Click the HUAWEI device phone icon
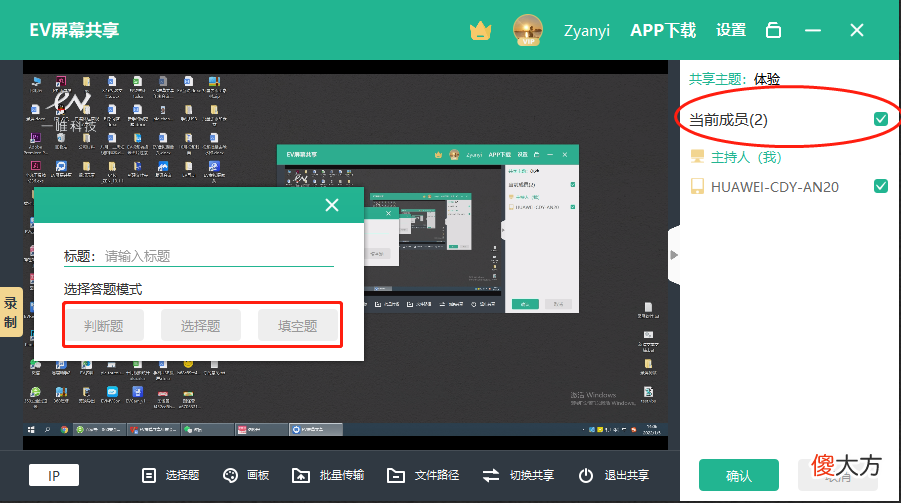This screenshot has height=503, width=901. (697, 186)
